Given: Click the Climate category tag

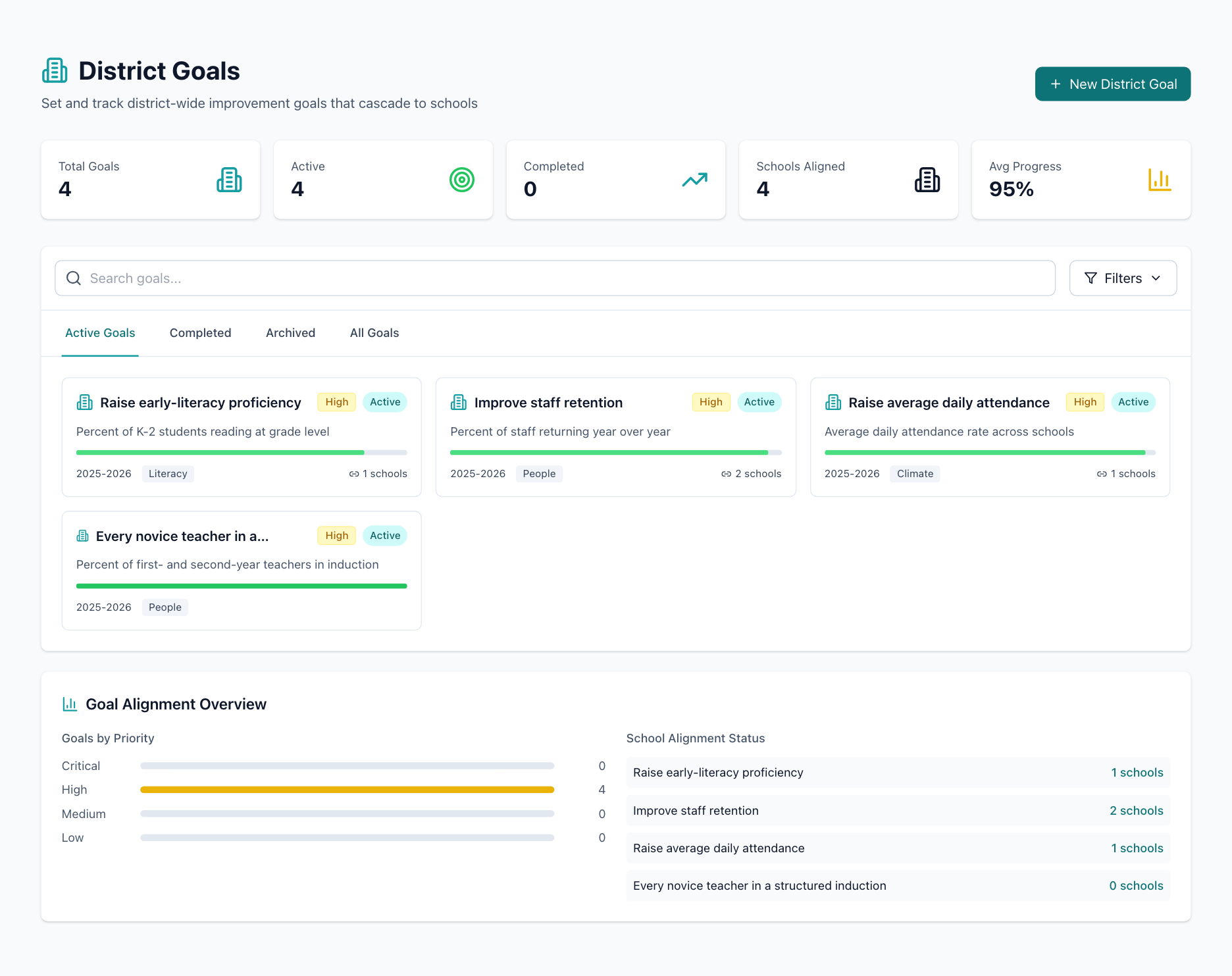Looking at the screenshot, I should tap(915, 474).
